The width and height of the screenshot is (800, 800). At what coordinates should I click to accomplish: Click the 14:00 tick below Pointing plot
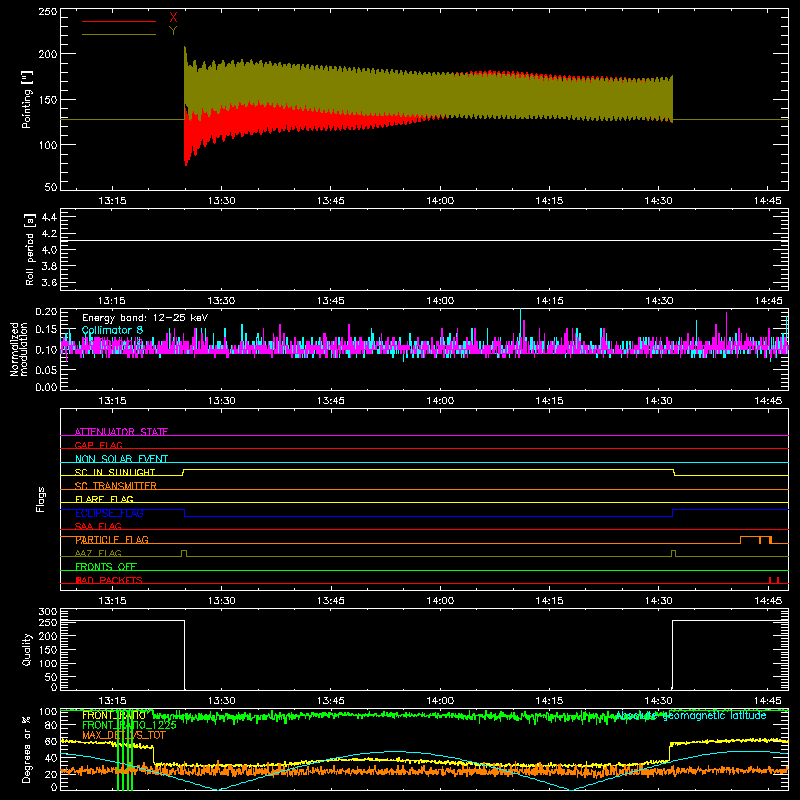pos(440,201)
